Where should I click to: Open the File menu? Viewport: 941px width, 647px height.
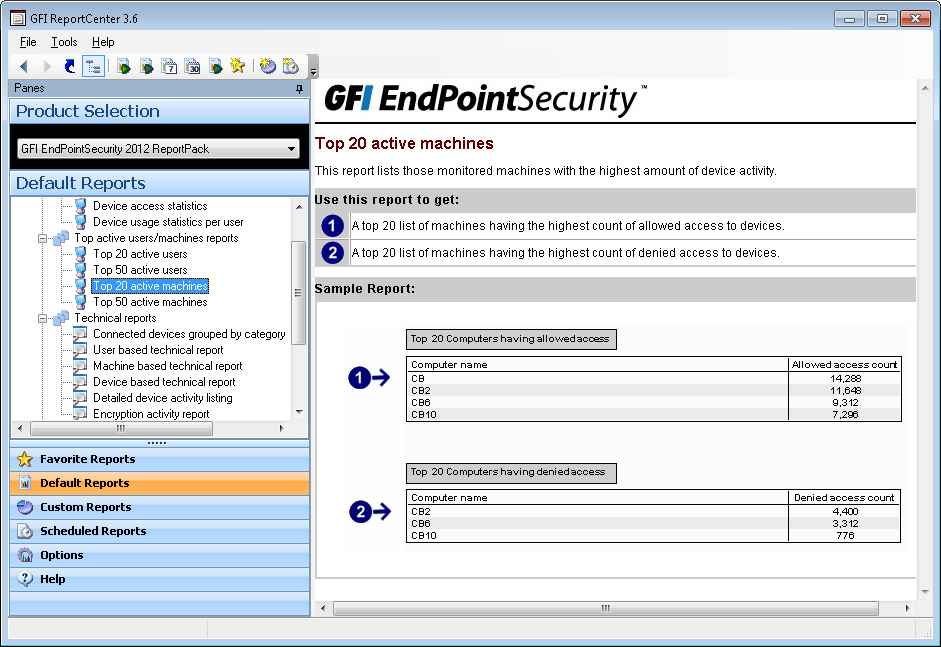pos(28,42)
